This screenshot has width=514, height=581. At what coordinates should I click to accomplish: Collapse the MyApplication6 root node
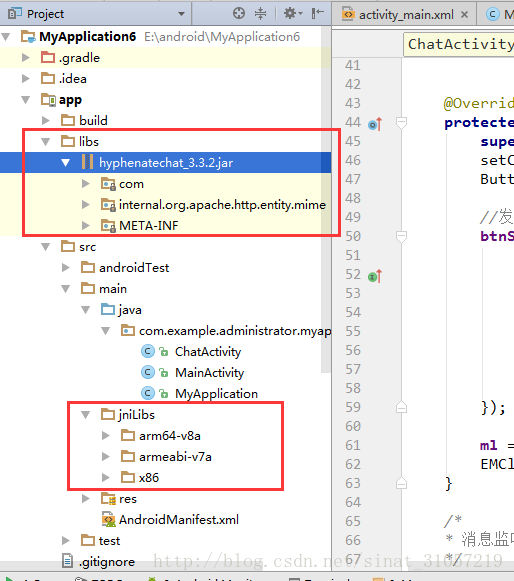[6, 37]
